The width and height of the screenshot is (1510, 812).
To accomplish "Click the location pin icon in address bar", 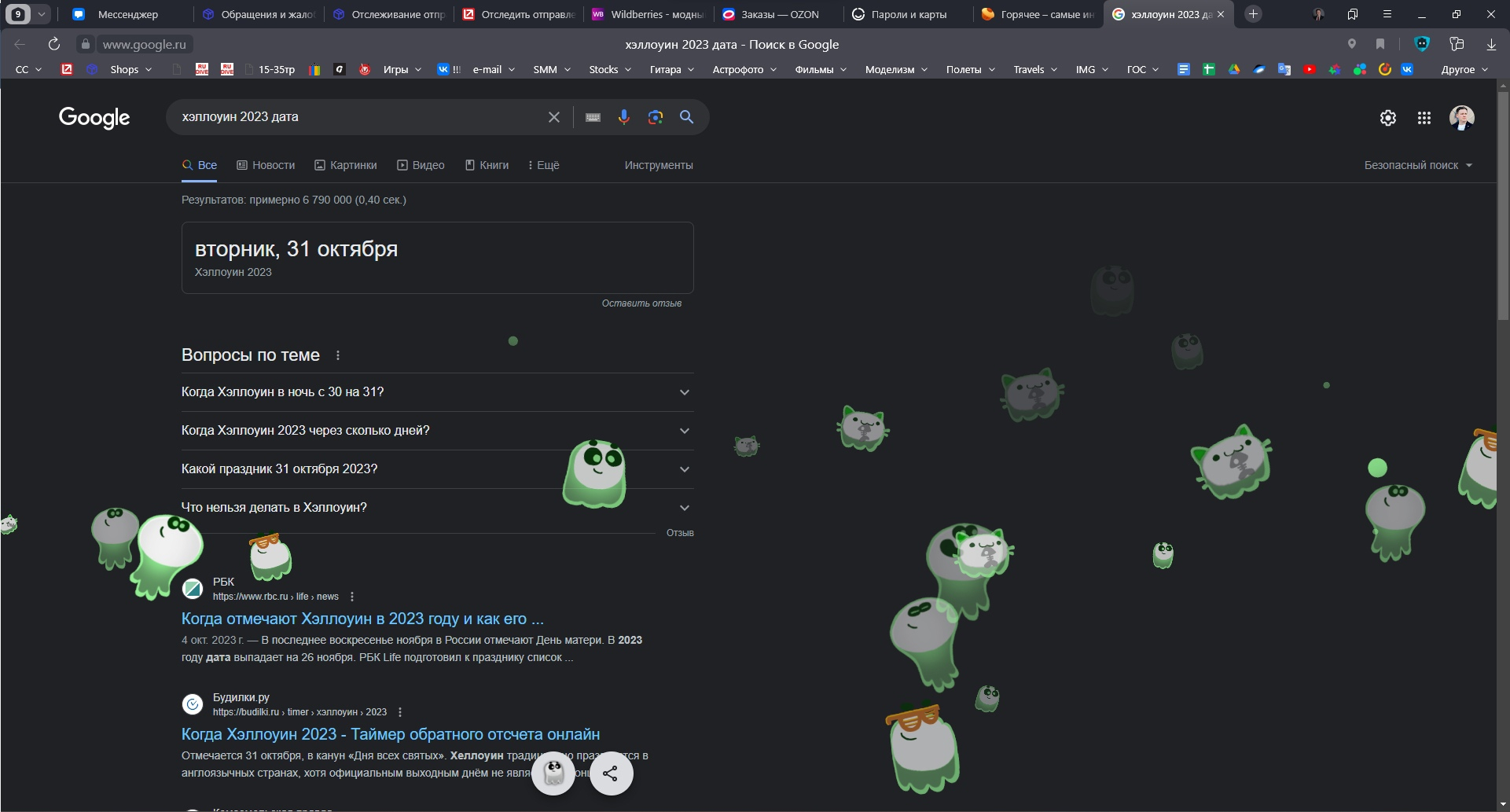I will click(x=1352, y=44).
